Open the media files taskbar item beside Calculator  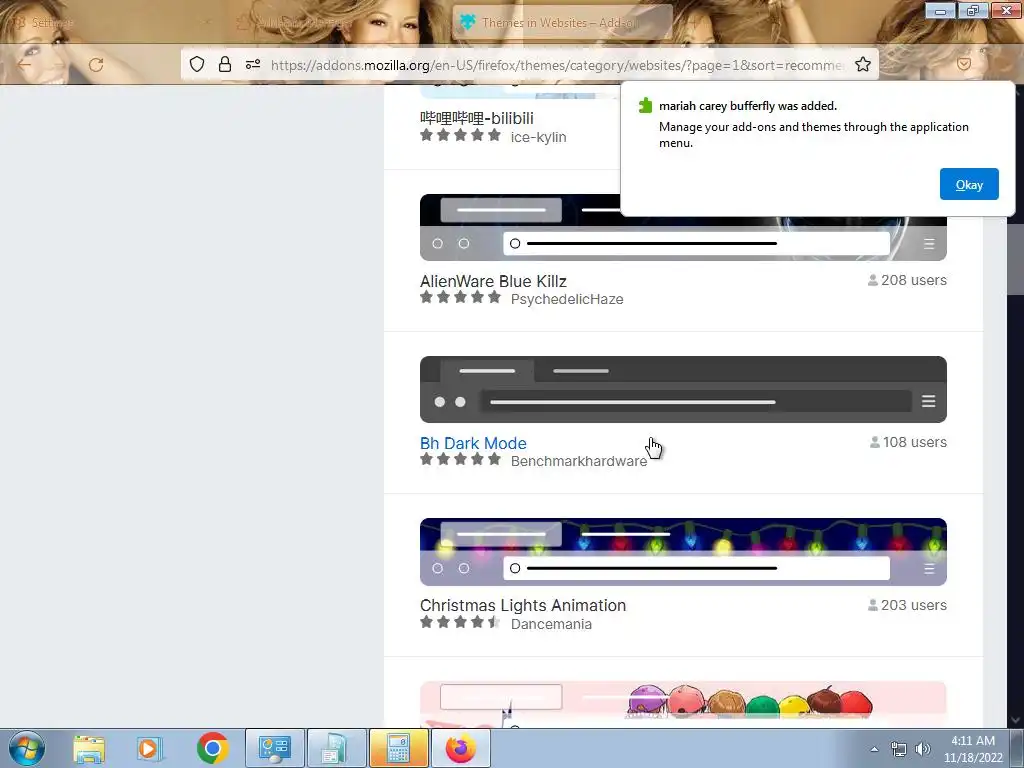(336, 748)
